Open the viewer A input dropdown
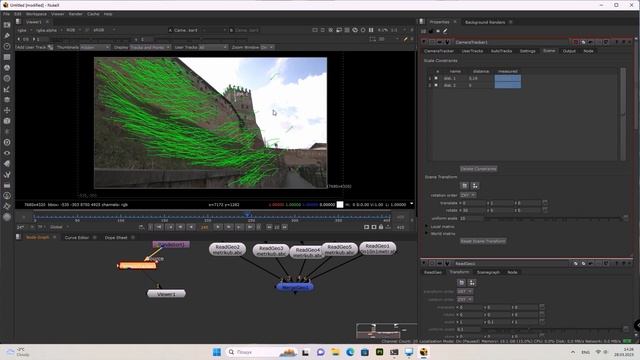This screenshot has width=640, height=360. point(198,30)
